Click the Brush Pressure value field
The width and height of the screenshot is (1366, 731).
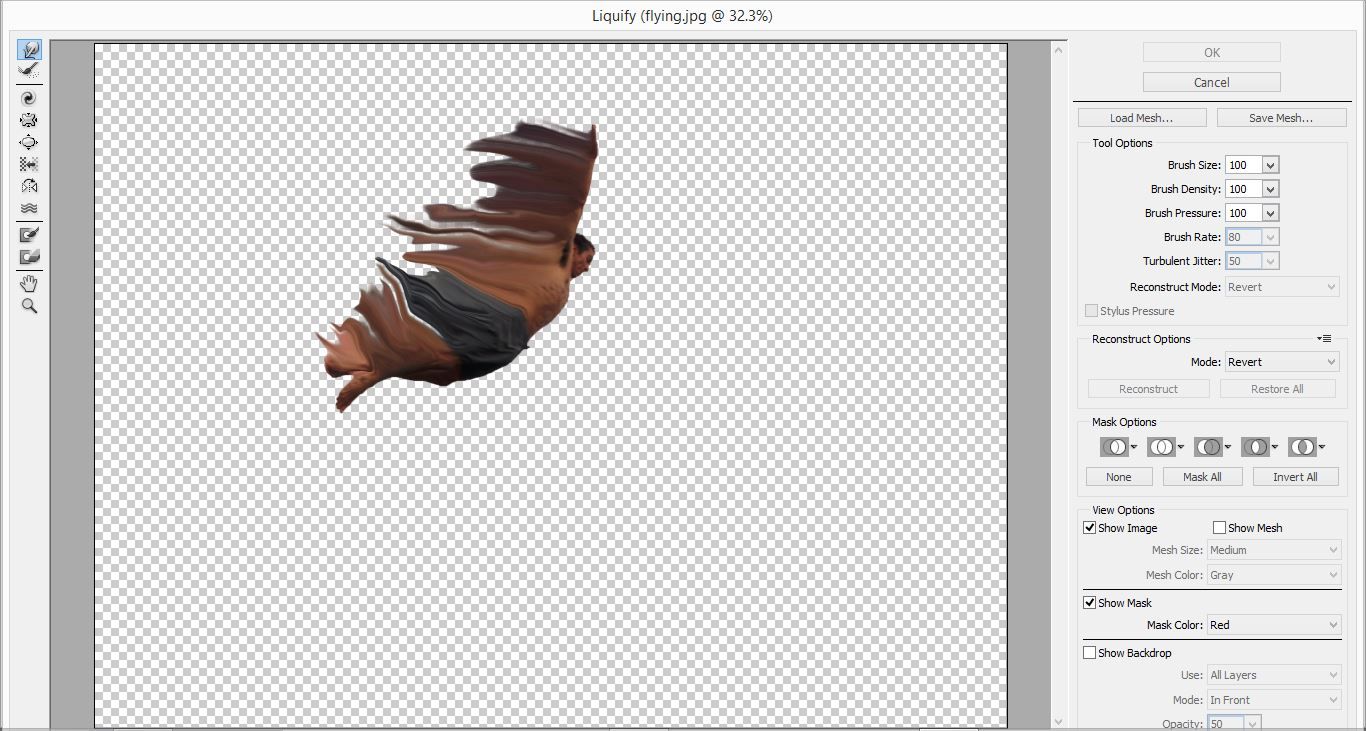(1243, 213)
